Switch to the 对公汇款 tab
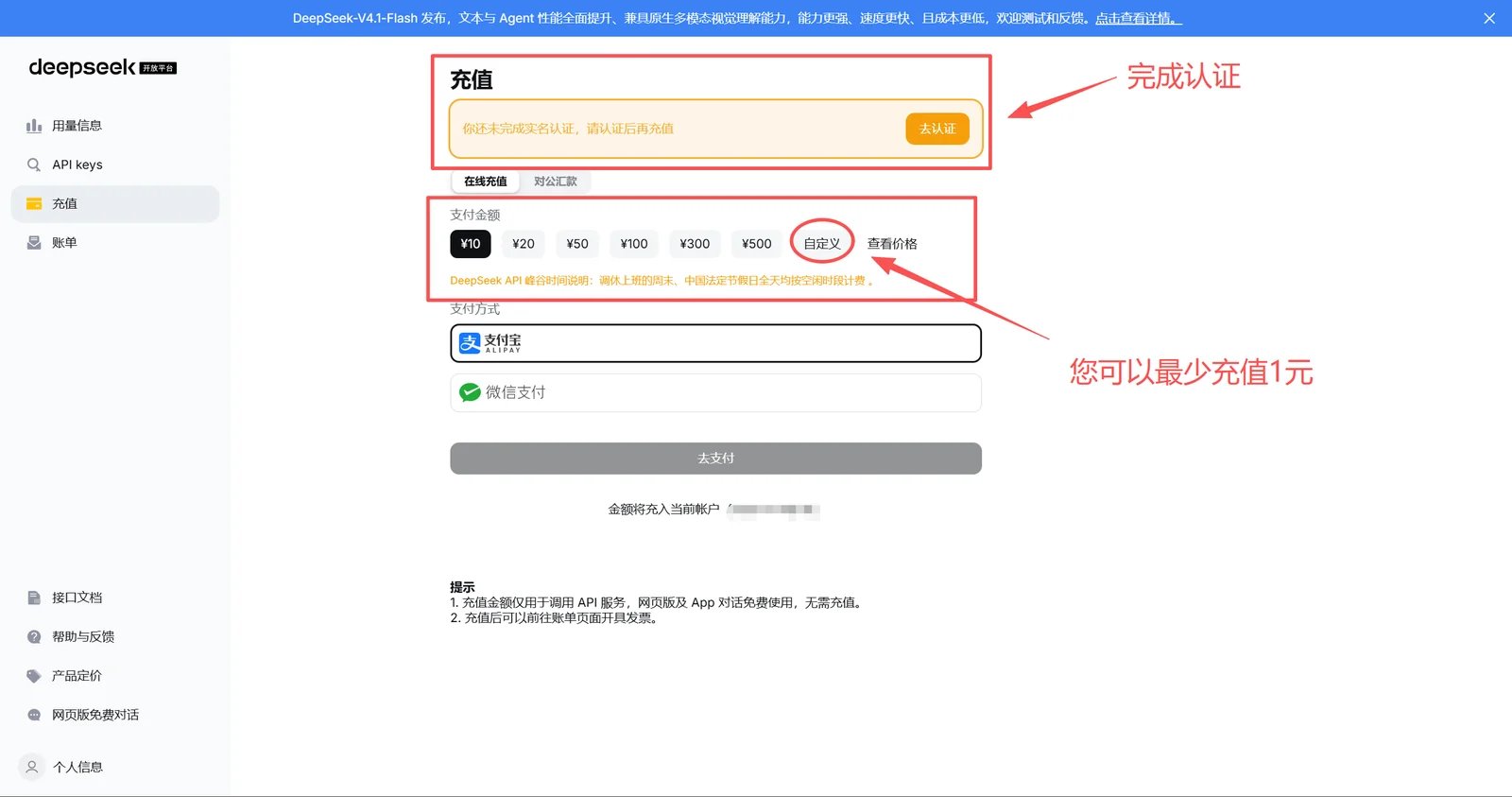Viewport: 1512px width, 797px height. (x=556, y=182)
